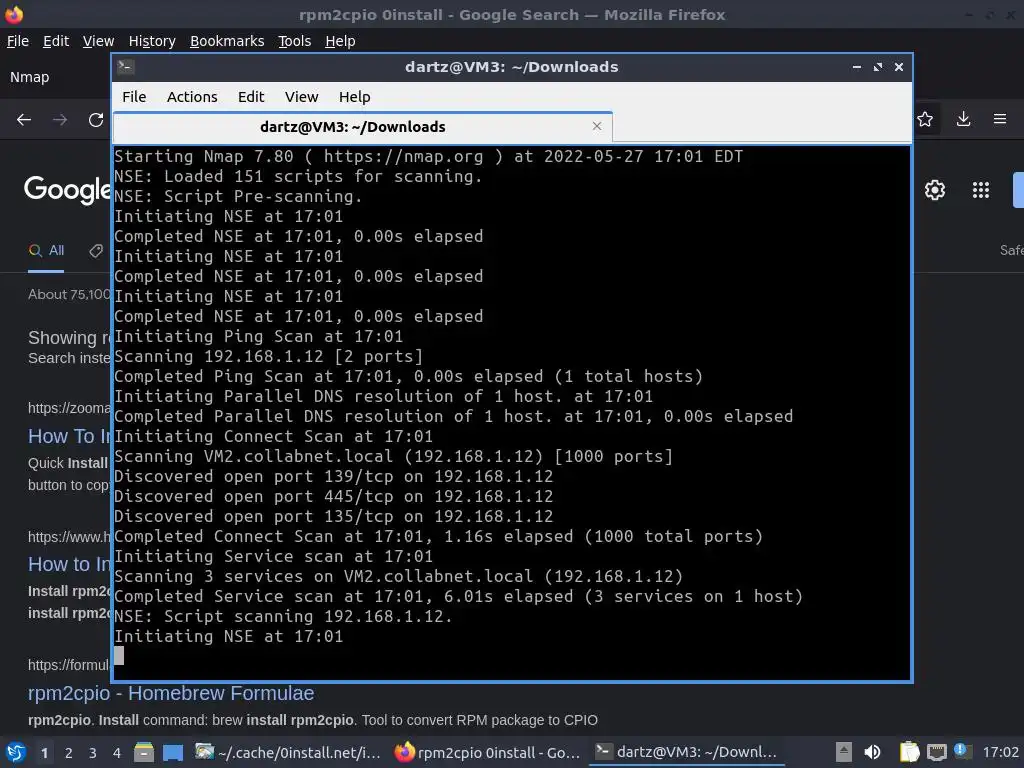This screenshot has width=1024, height=768.
Task: Close the terminal window
Action: [x=899, y=67]
